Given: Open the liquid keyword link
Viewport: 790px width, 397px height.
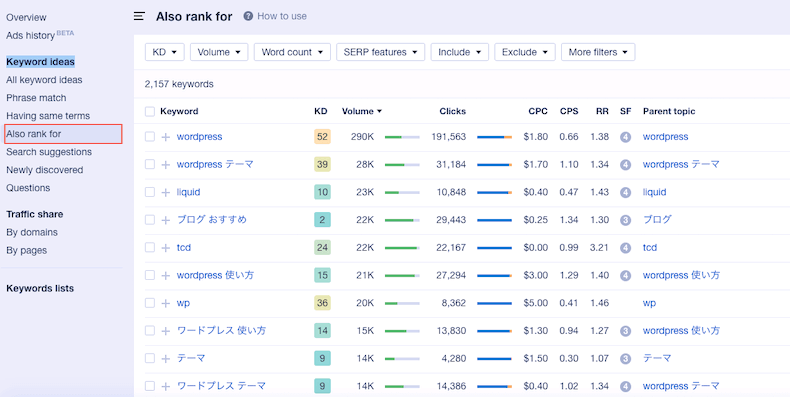Looking at the screenshot, I should (x=188, y=192).
